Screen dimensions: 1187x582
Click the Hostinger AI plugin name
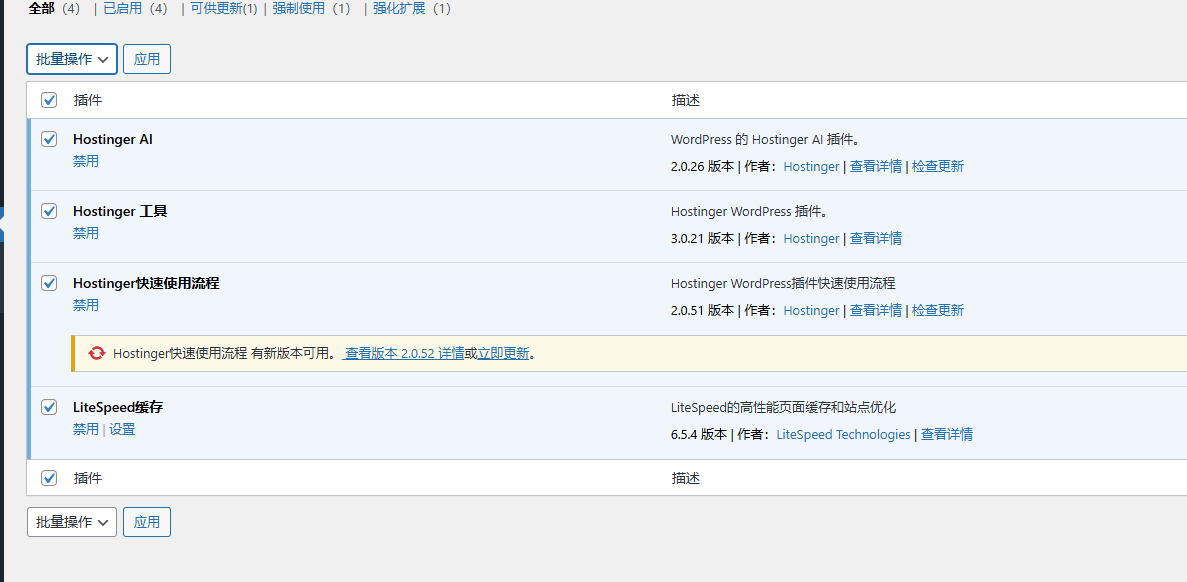click(x=113, y=139)
